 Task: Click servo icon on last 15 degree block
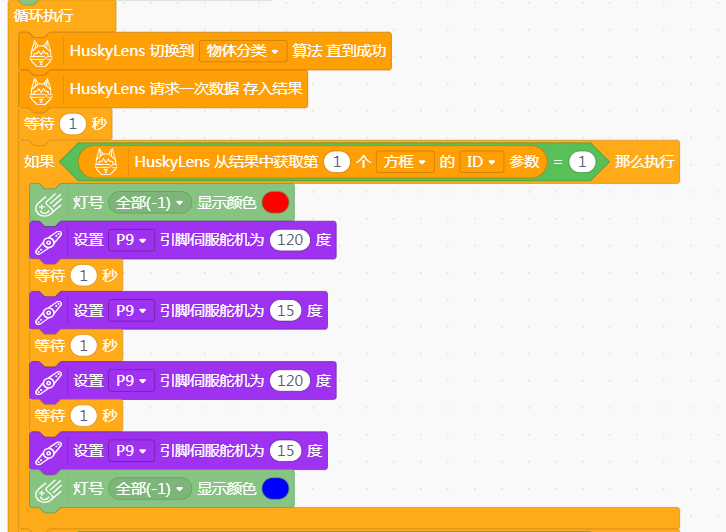point(49,452)
